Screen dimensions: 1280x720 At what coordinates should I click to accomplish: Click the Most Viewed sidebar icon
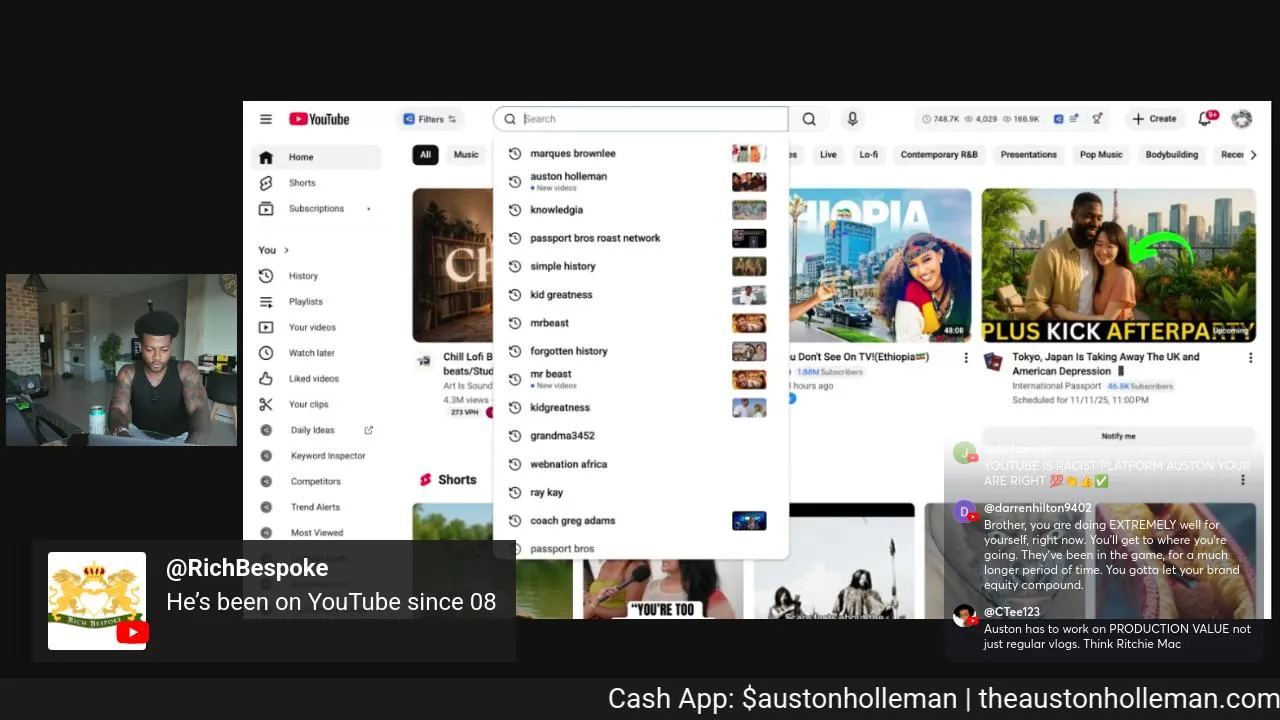pyautogui.click(x=266, y=533)
